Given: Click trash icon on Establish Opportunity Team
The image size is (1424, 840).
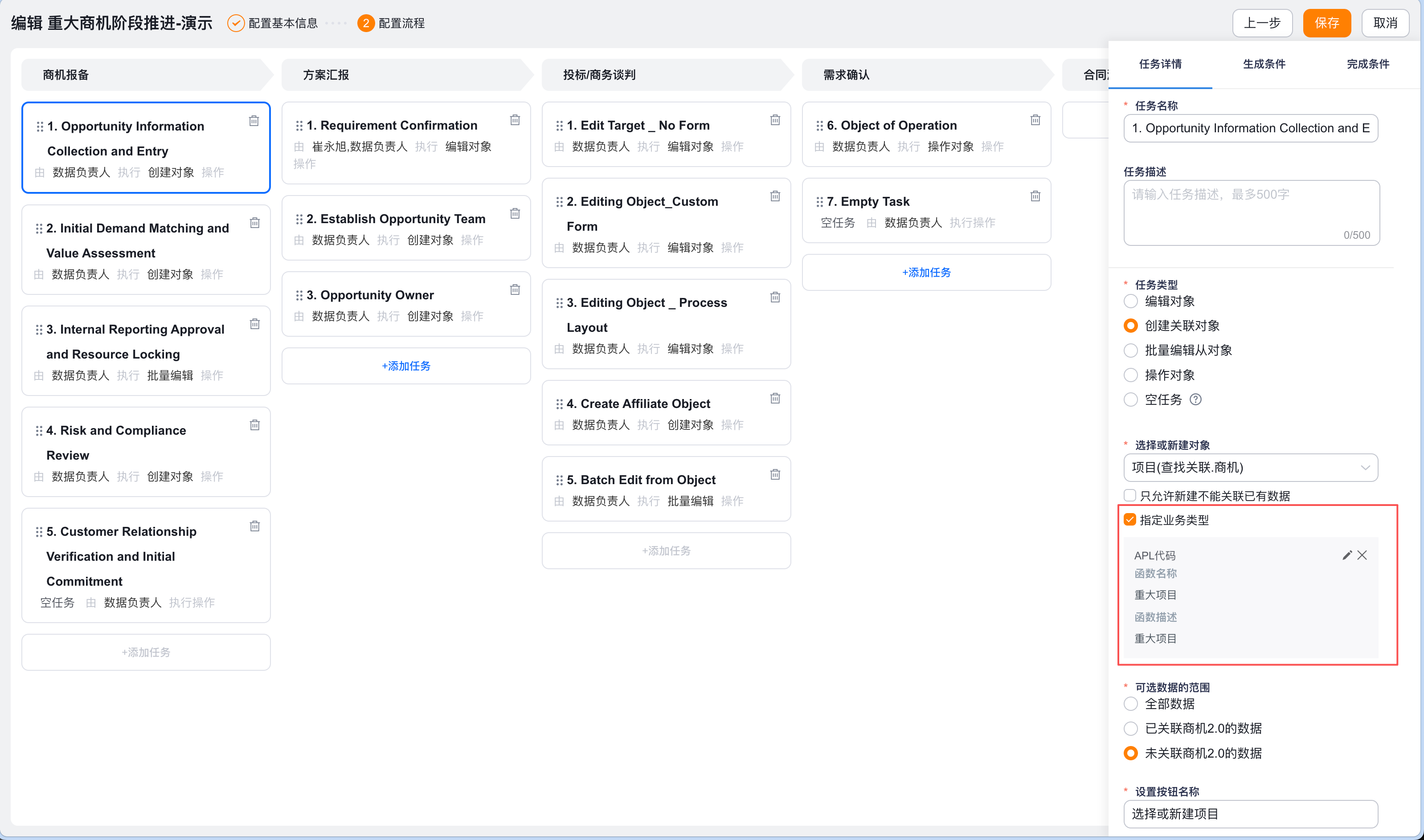Looking at the screenshot, I should (515, 213).
